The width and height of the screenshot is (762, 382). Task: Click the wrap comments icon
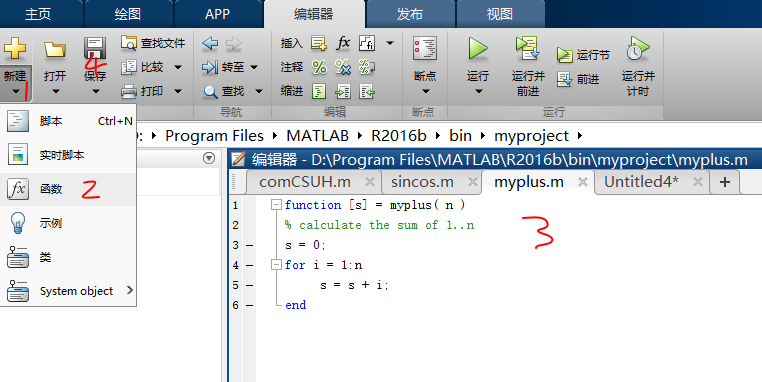point(367,67)
